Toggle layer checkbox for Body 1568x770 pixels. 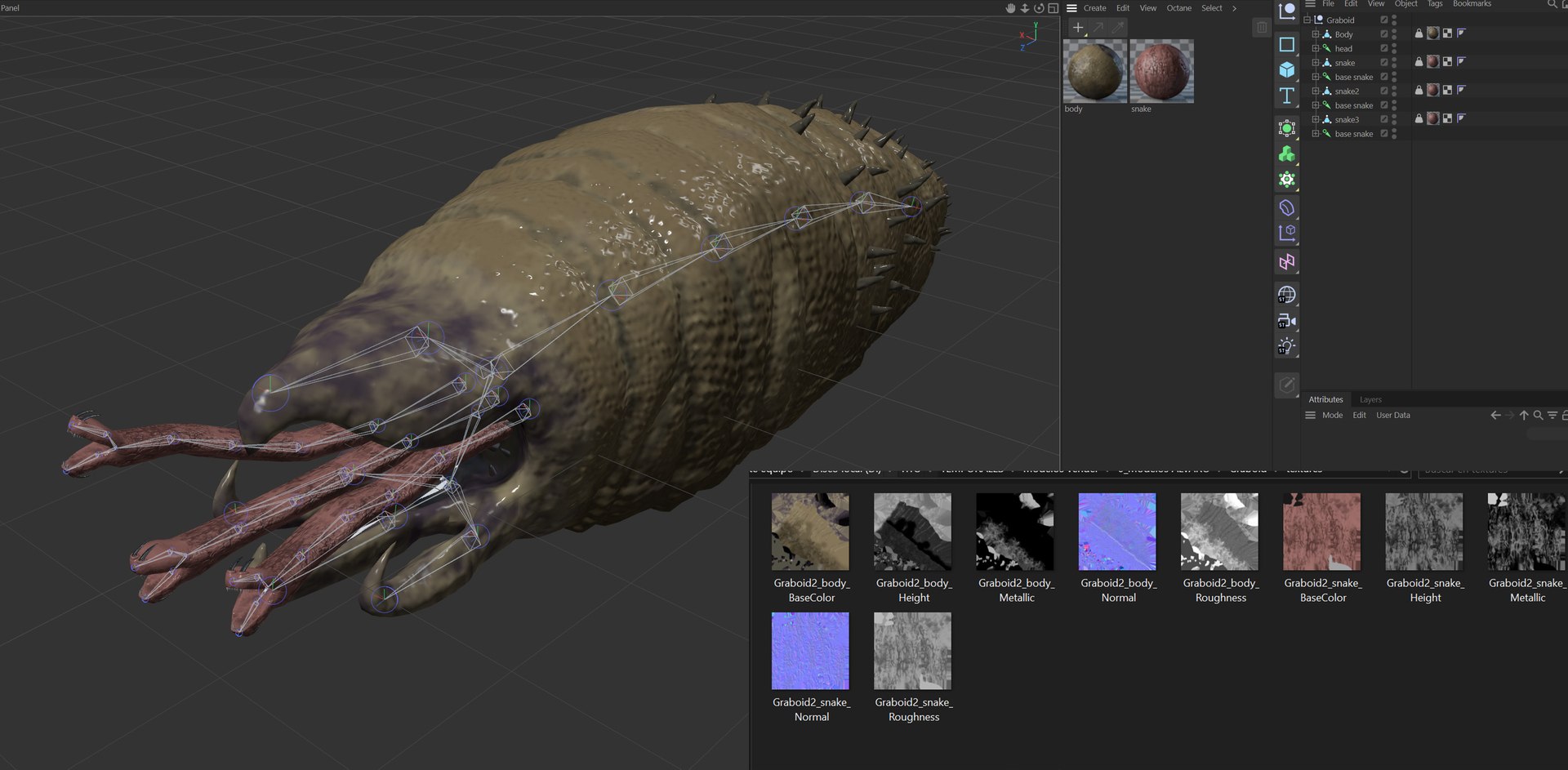pyautogui.click(x=1384, y=34)
